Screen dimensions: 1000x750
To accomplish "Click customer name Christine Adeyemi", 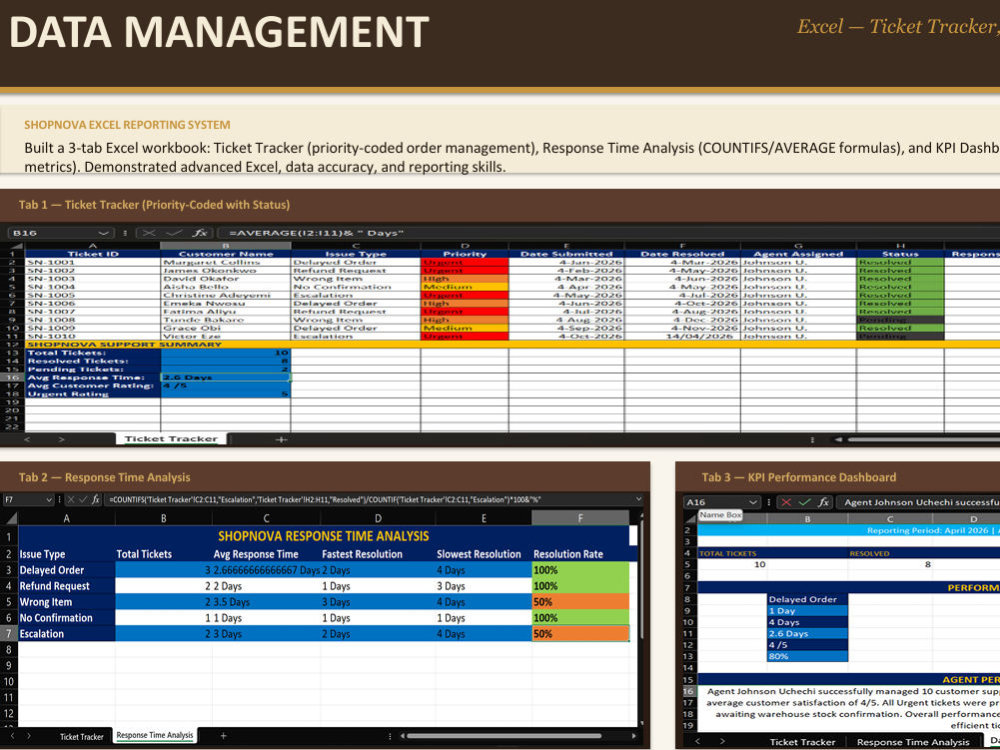I will click(226, 295).
